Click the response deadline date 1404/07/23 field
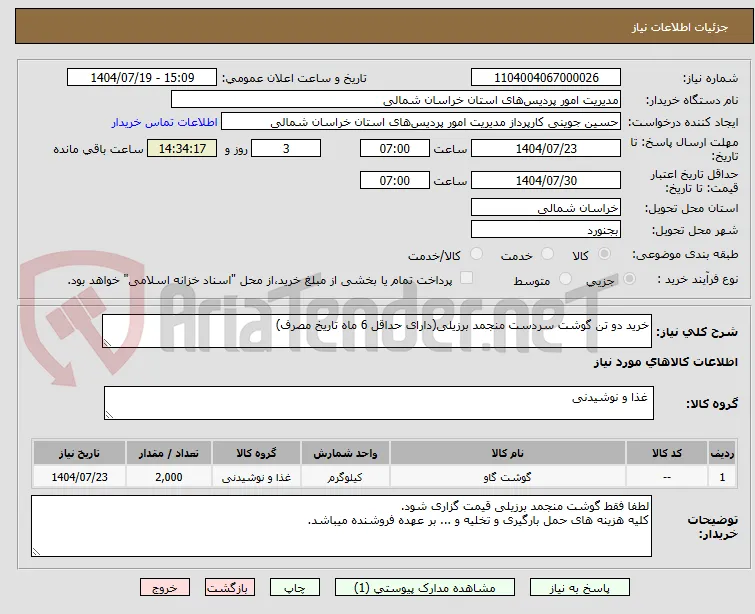 pyautogui.click(x=546, y=148)
